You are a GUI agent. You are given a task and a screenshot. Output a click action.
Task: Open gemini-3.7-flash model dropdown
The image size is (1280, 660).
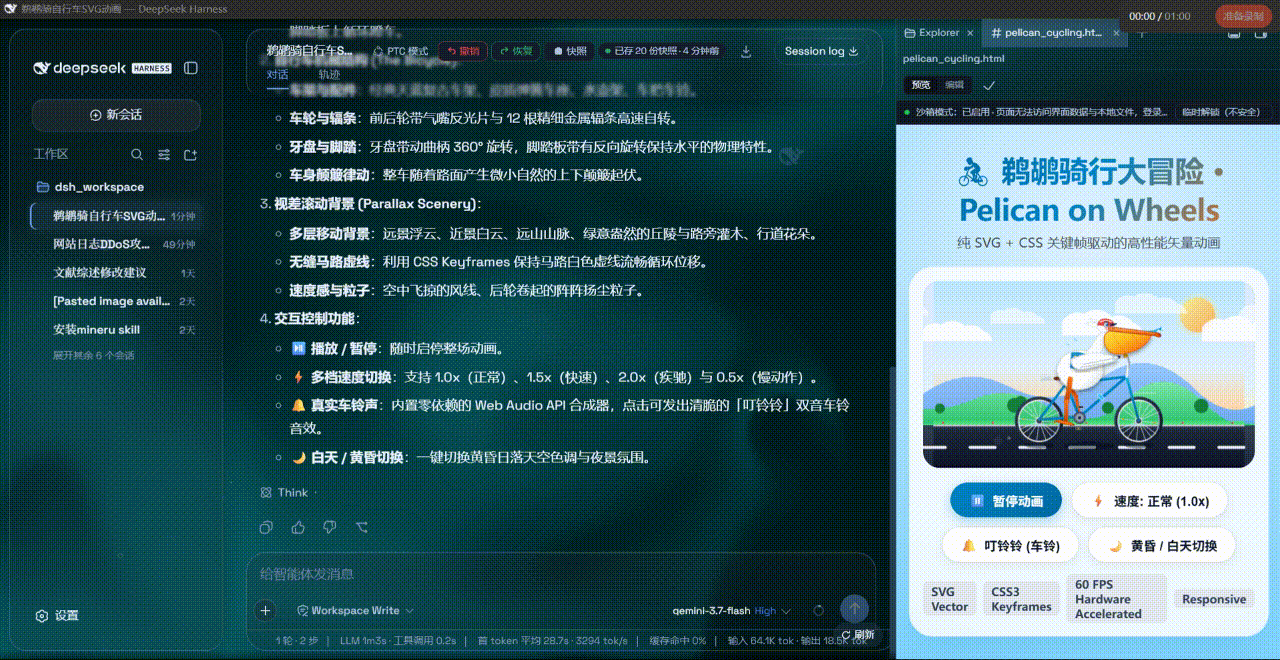pyautogui.click(x=731, y=610)
